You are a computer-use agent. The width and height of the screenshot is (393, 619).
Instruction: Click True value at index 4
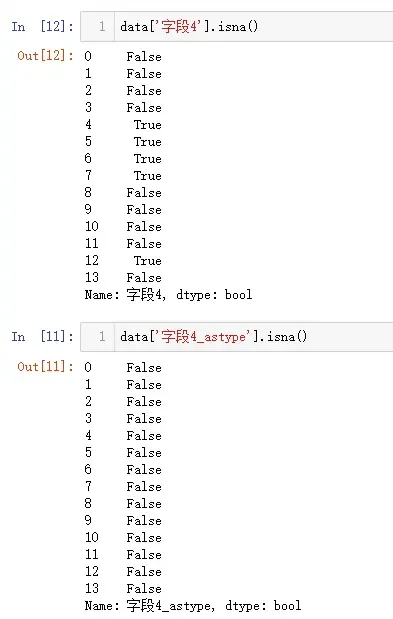pyautogui.click(x=148, y=125)
